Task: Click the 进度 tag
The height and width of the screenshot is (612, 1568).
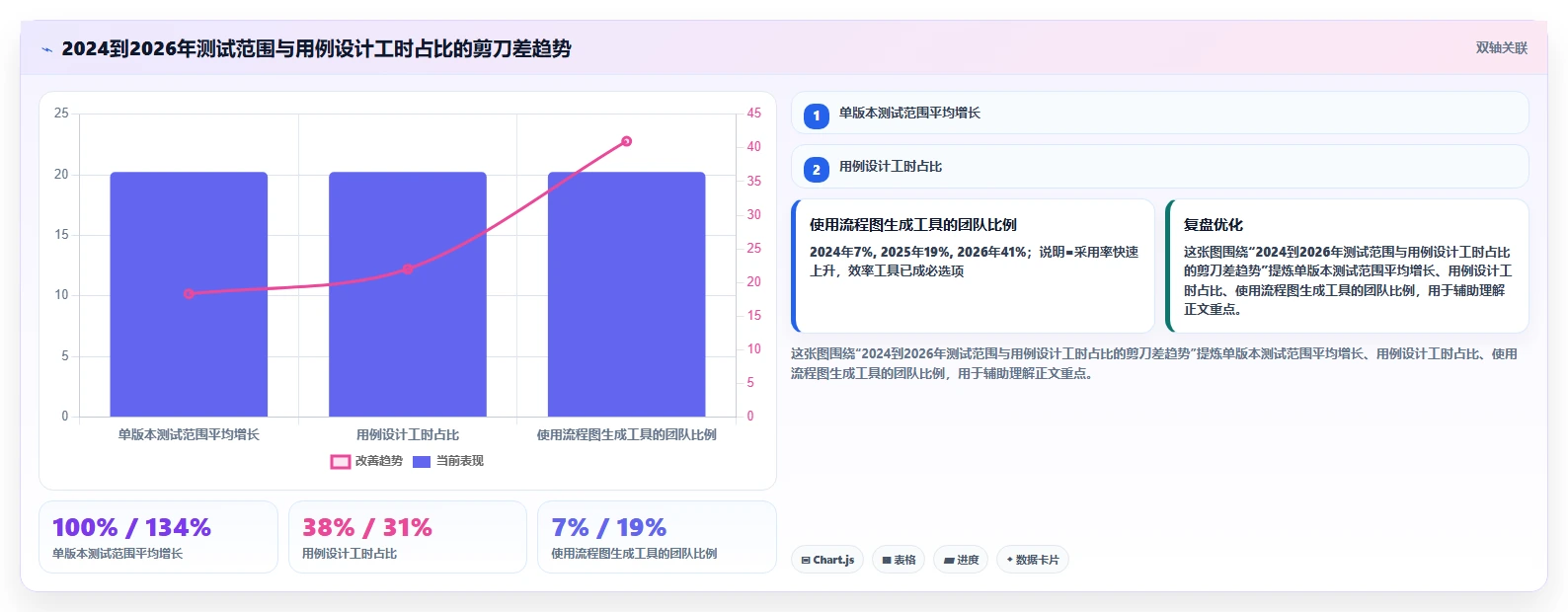Action: click(x=961, y=560)
